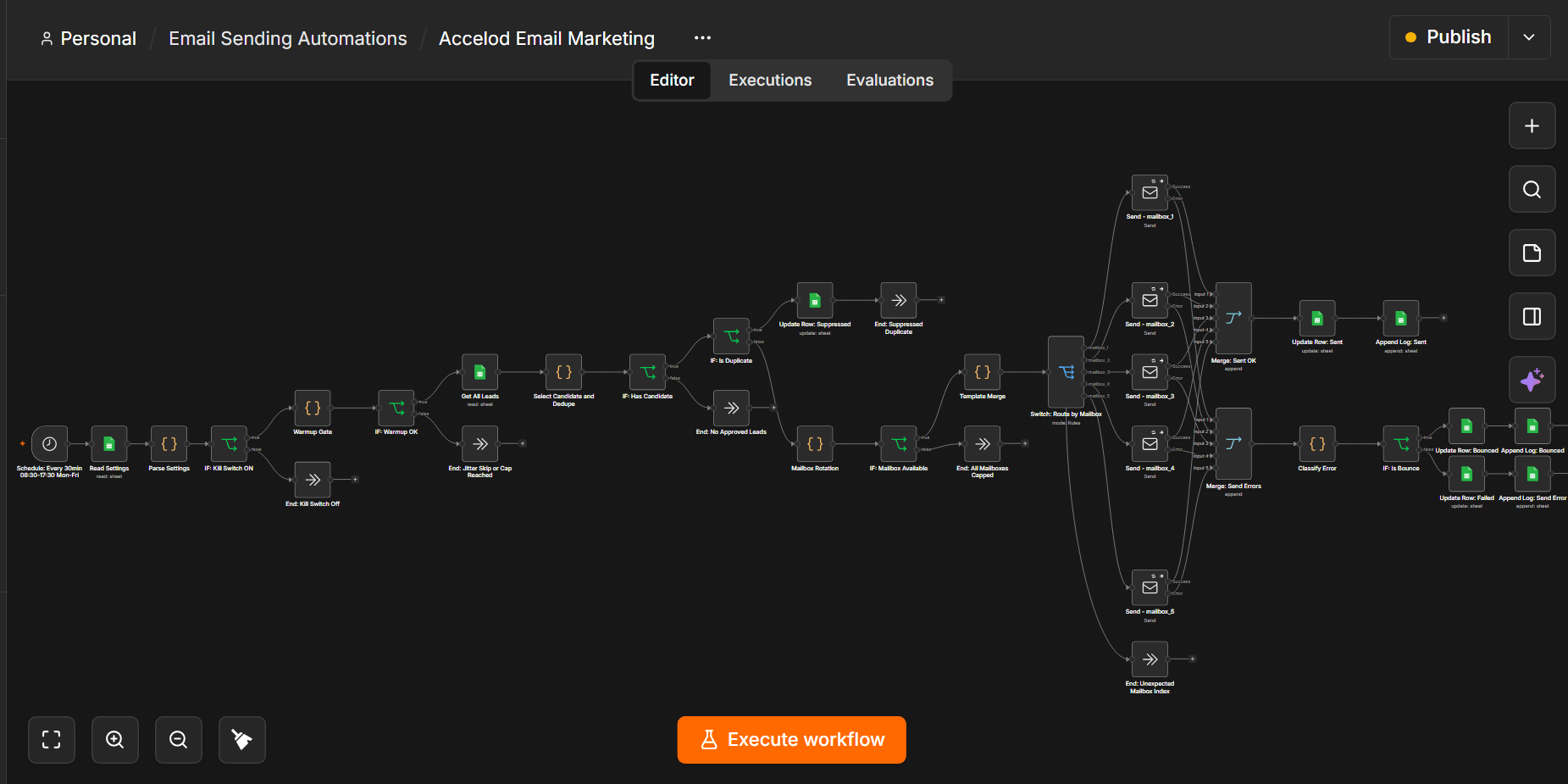Open the Update Row: Sent sheet node
Screen dimensions: 1568x784
(1317, 318)
